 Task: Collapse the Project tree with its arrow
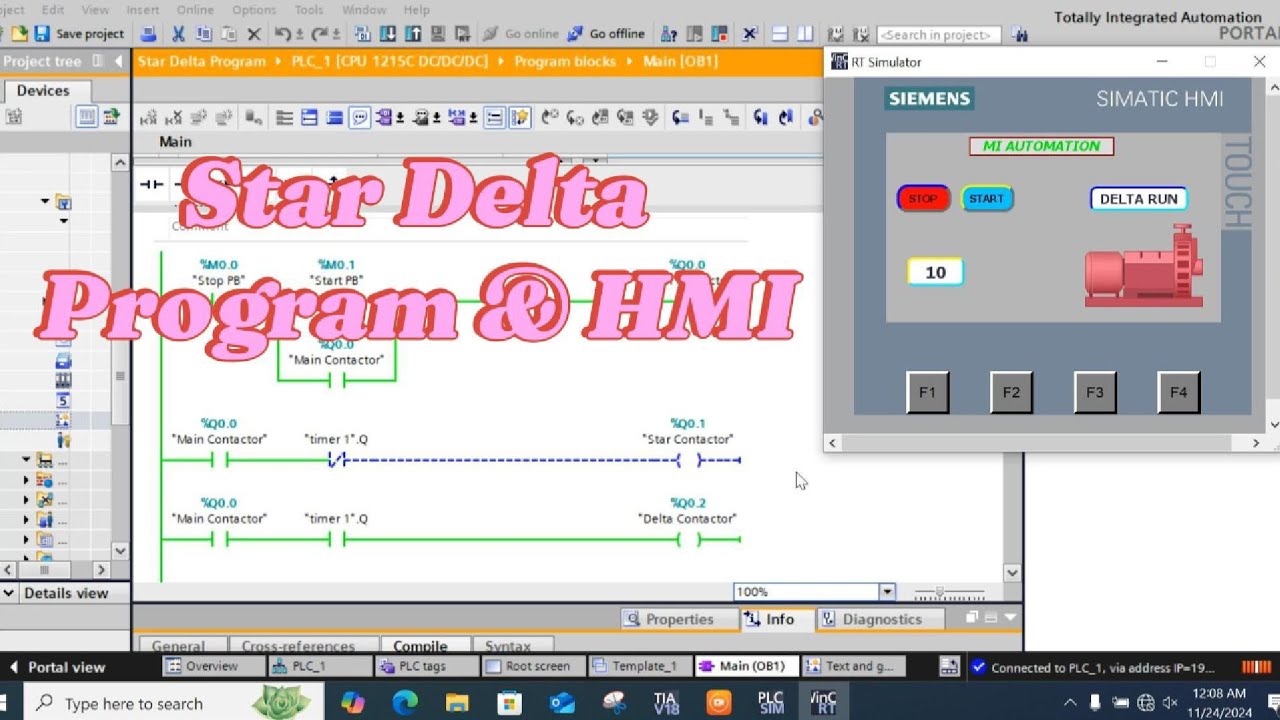coord(118,61)
